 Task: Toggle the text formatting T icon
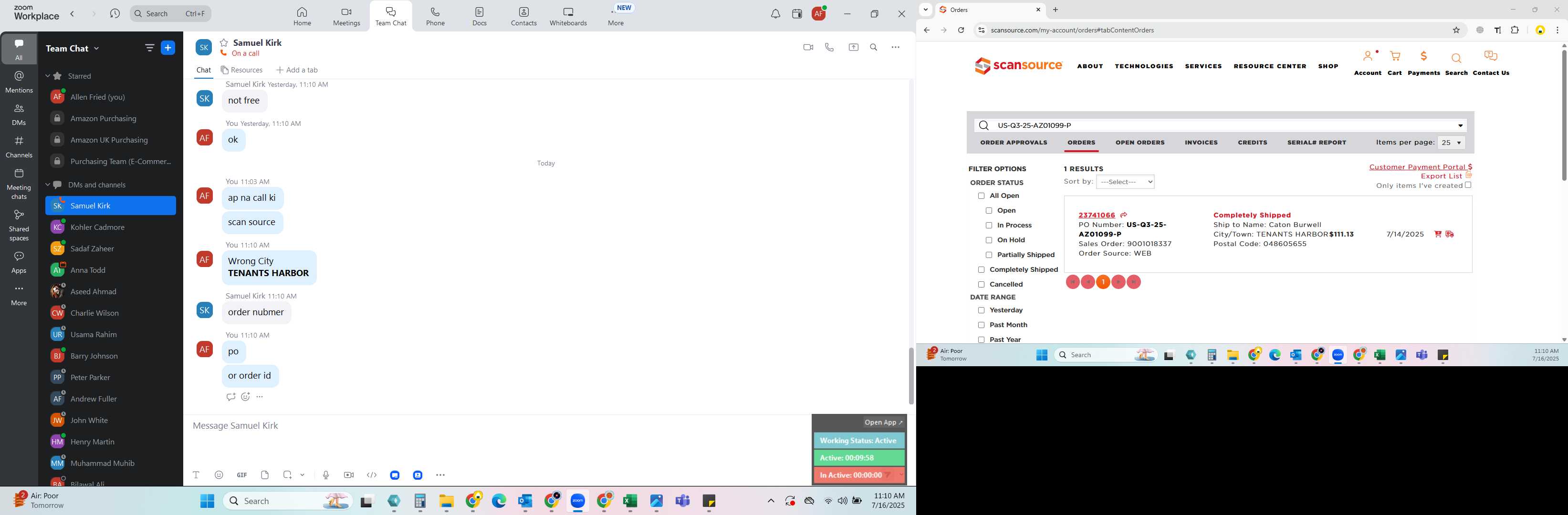pyautogui.click(x=196, y=475)
